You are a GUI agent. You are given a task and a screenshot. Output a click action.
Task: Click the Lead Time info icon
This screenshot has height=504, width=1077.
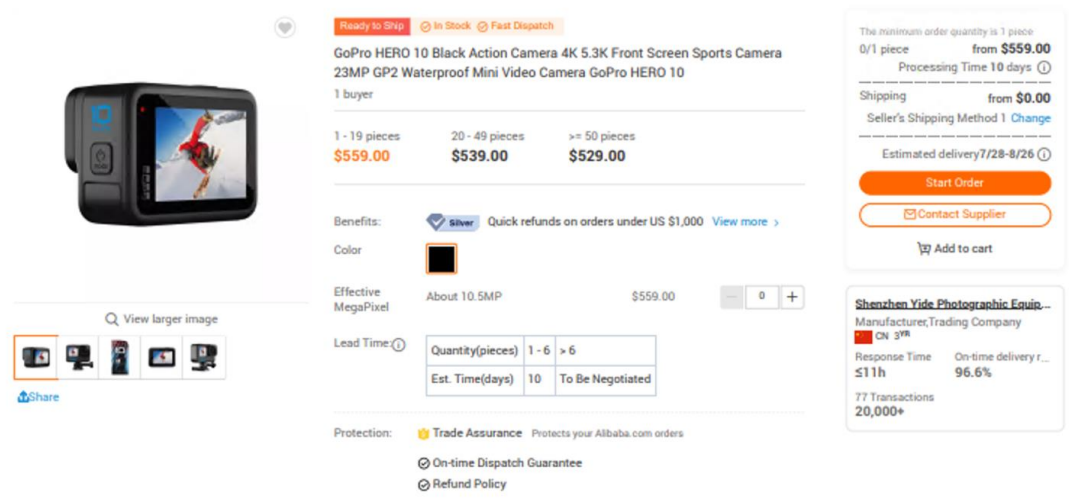pyautogui.click(x=399, y=345)
